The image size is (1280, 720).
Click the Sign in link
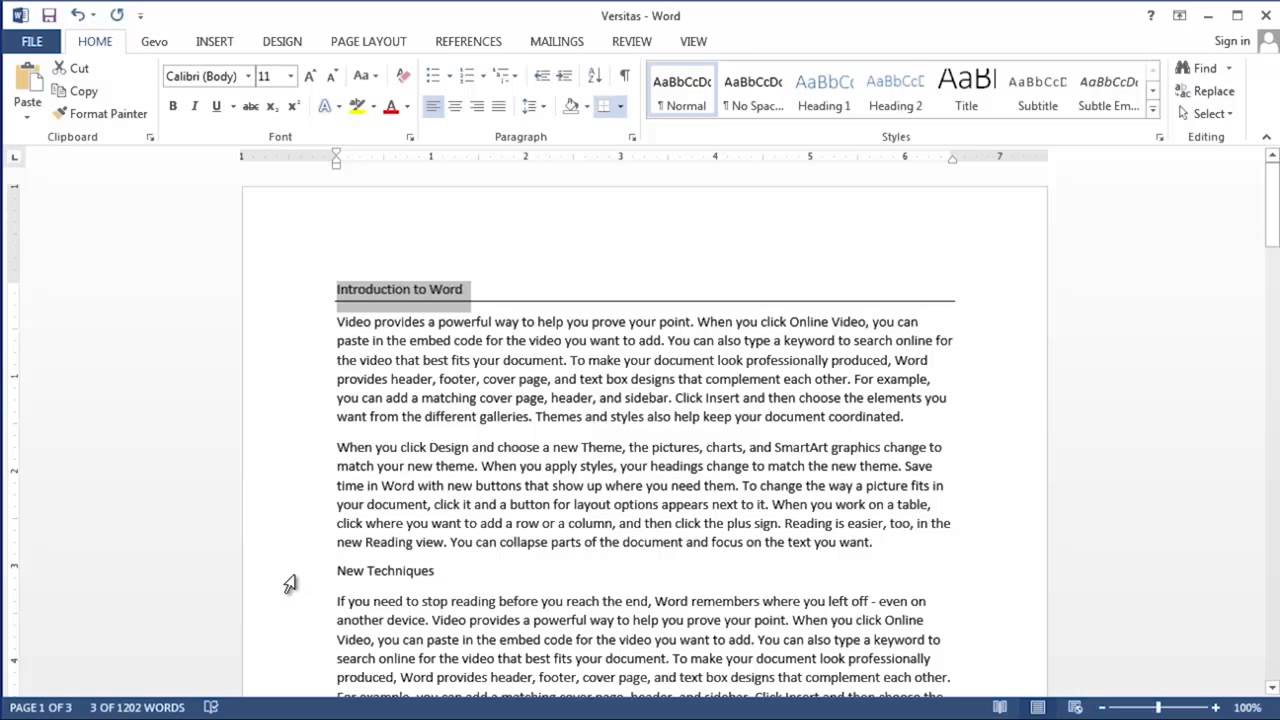coord(1232,41)
